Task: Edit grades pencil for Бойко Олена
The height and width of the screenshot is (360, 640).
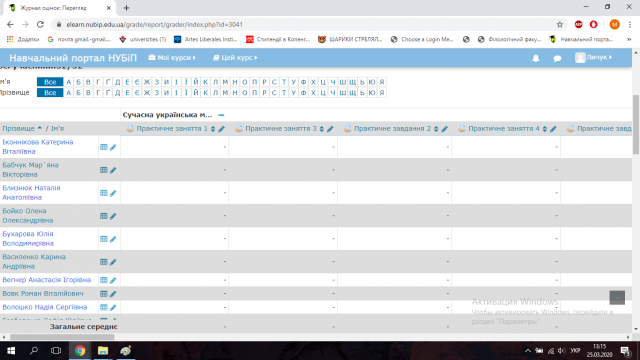Action: click(x=113, y=216)
